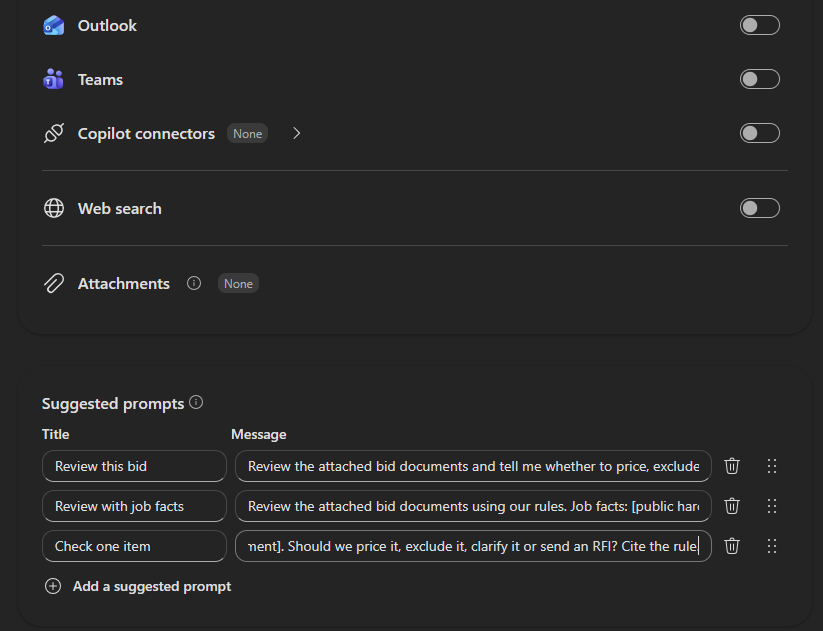Edit the Review with job facts title field
The image size is (823, 631).
[134, 506]
